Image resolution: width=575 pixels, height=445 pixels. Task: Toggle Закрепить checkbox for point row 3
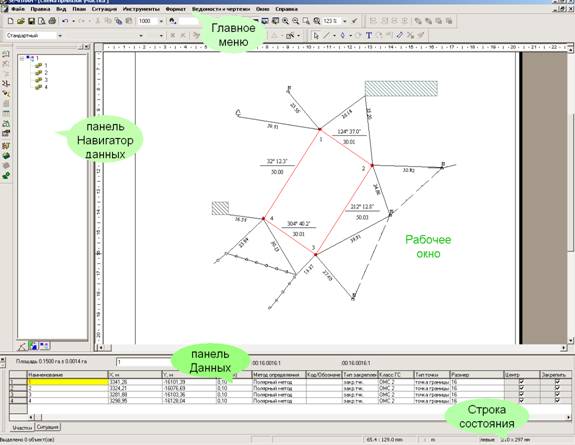tap(557, 394)
